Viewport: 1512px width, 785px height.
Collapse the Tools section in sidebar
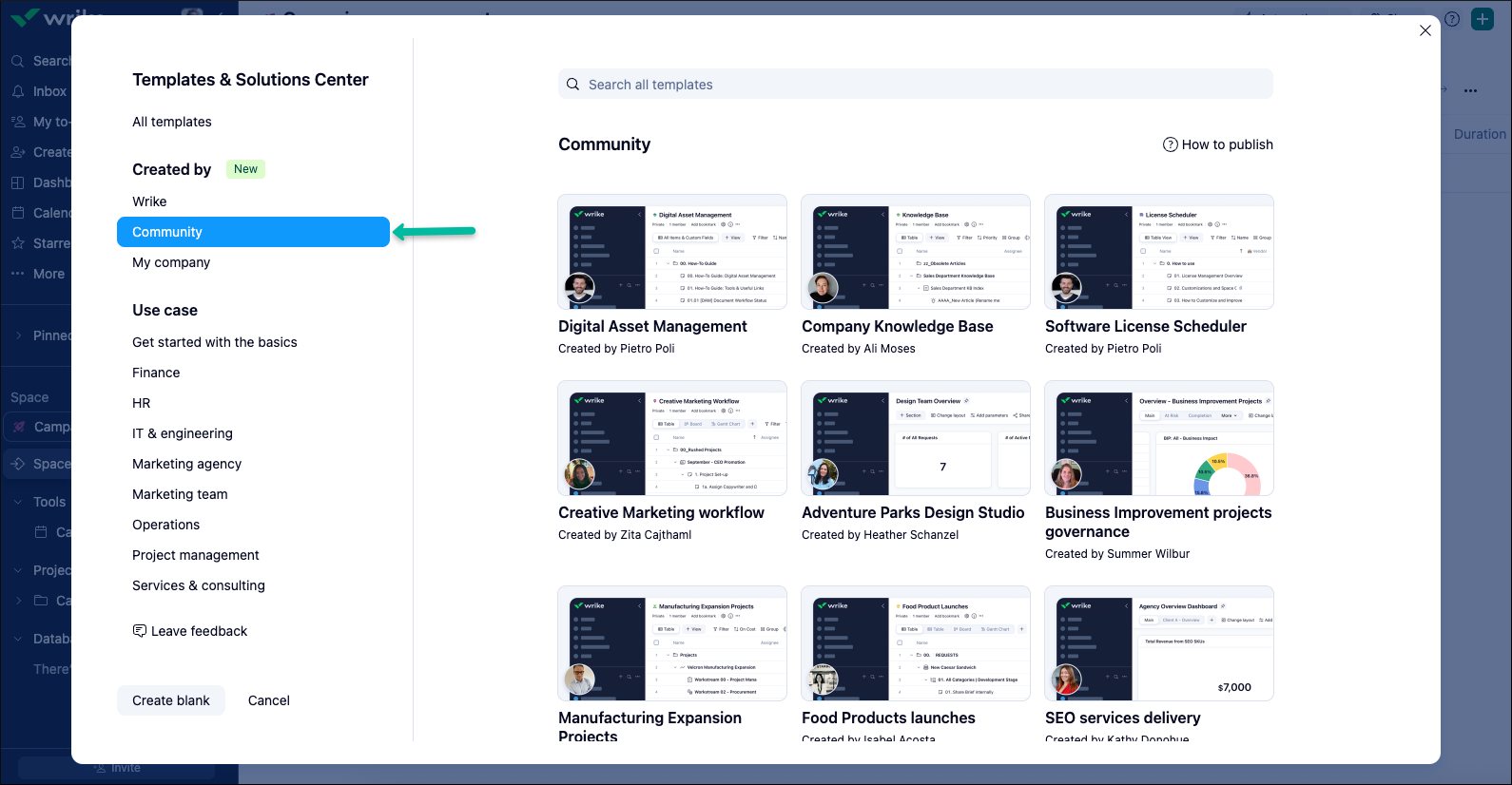18,502
